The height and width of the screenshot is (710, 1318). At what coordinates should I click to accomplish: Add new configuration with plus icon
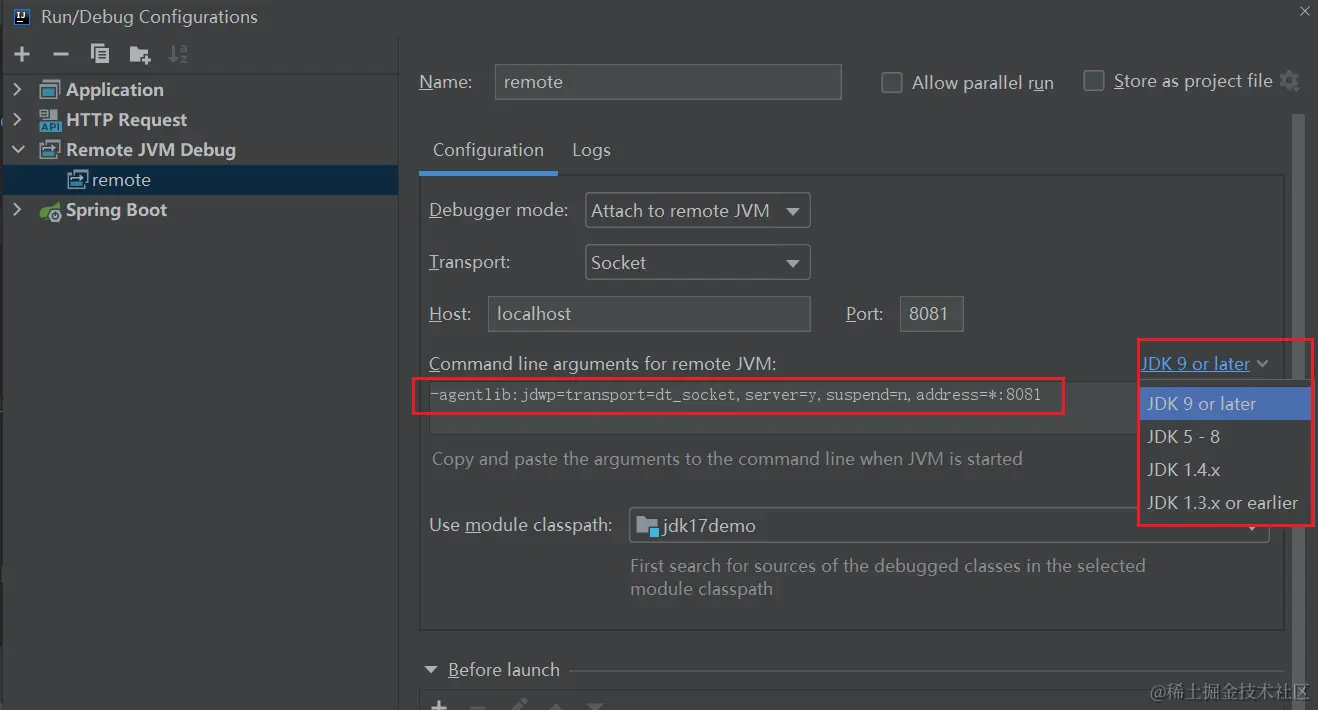22,54
